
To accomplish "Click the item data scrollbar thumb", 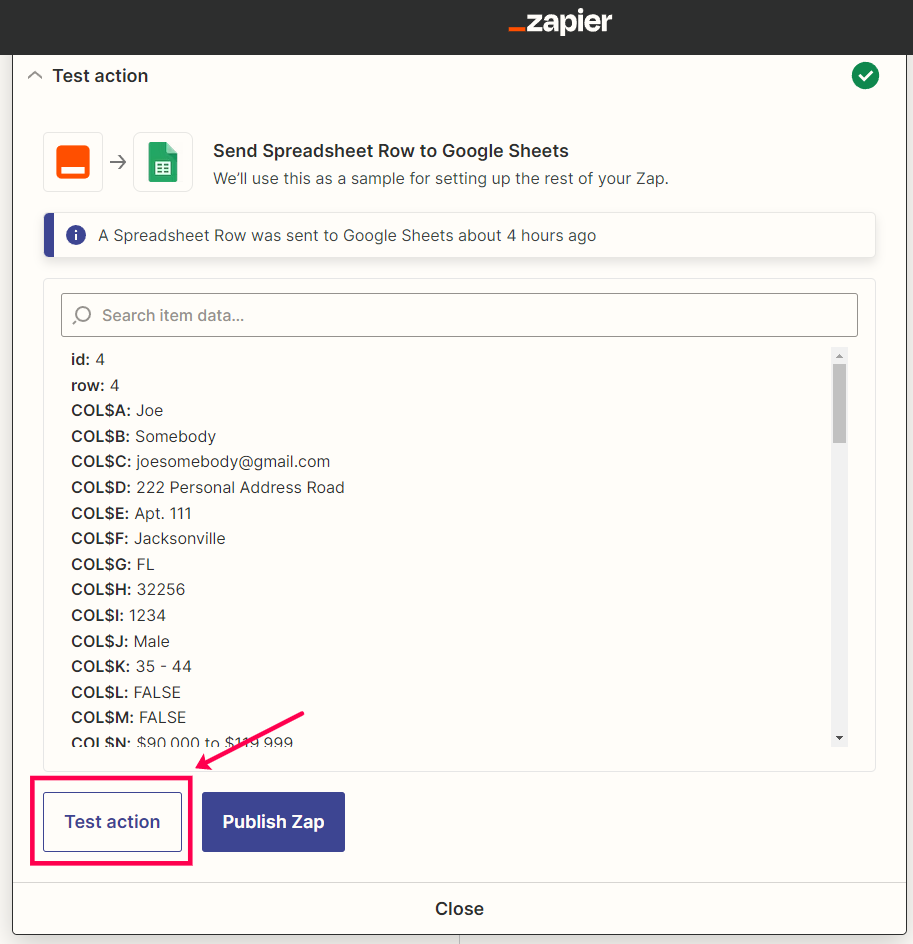I will pyautogui.click(x=839, y=403).
